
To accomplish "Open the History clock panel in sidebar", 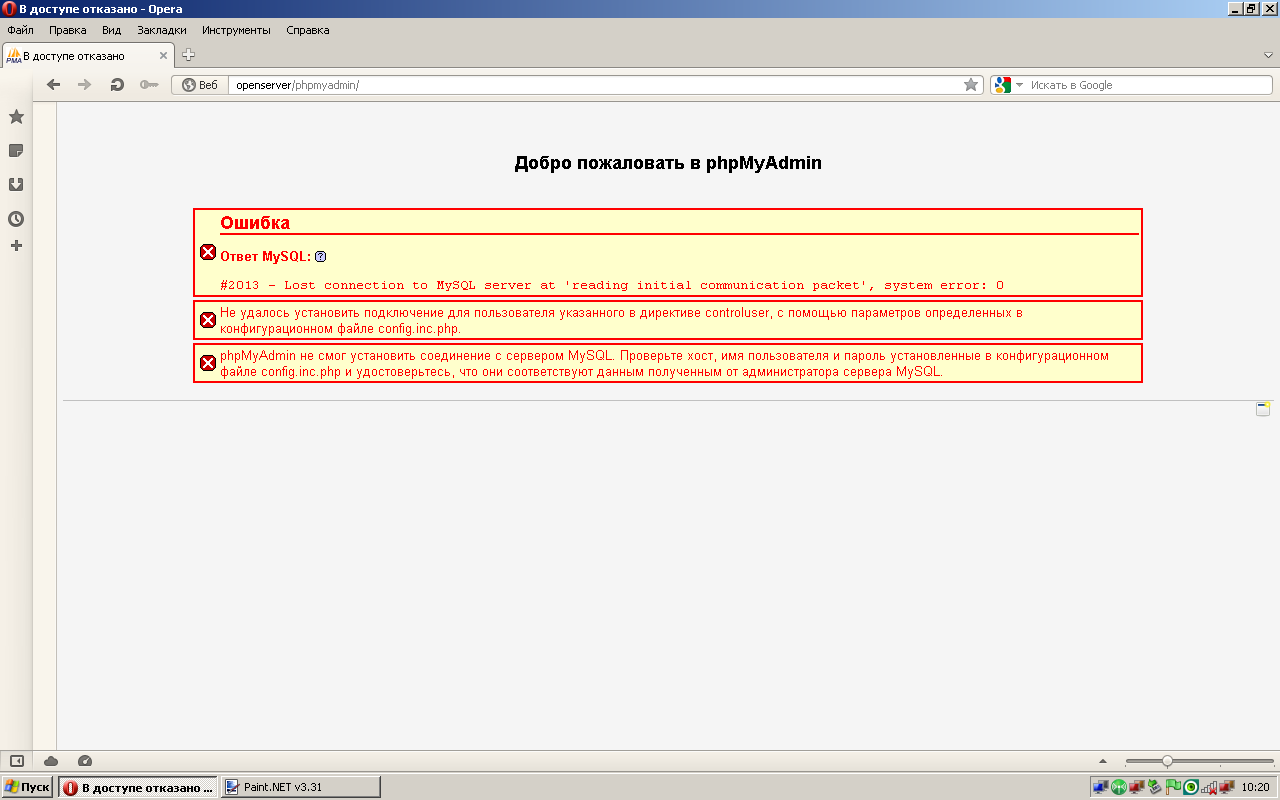I will (16, 219).
